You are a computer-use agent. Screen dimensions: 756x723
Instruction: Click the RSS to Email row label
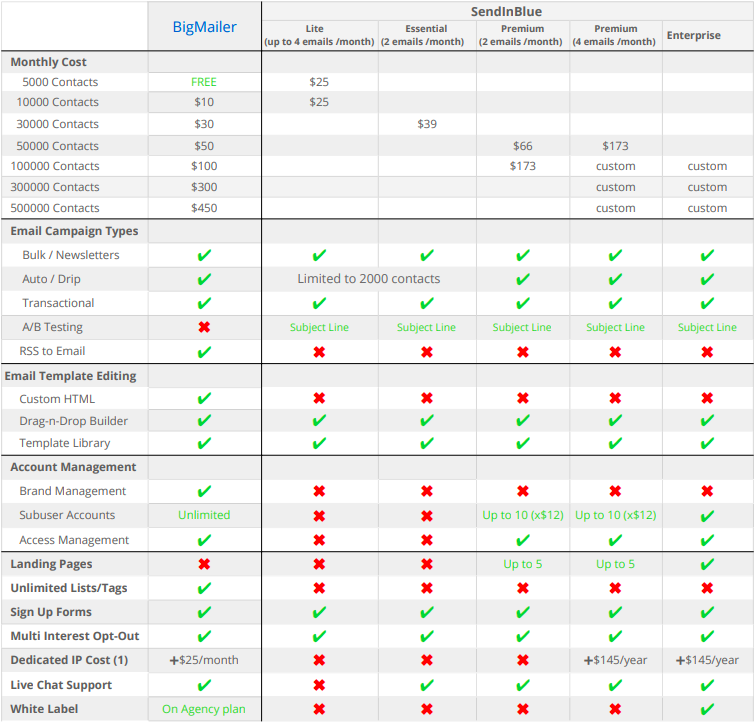click(x=52, y=351)
